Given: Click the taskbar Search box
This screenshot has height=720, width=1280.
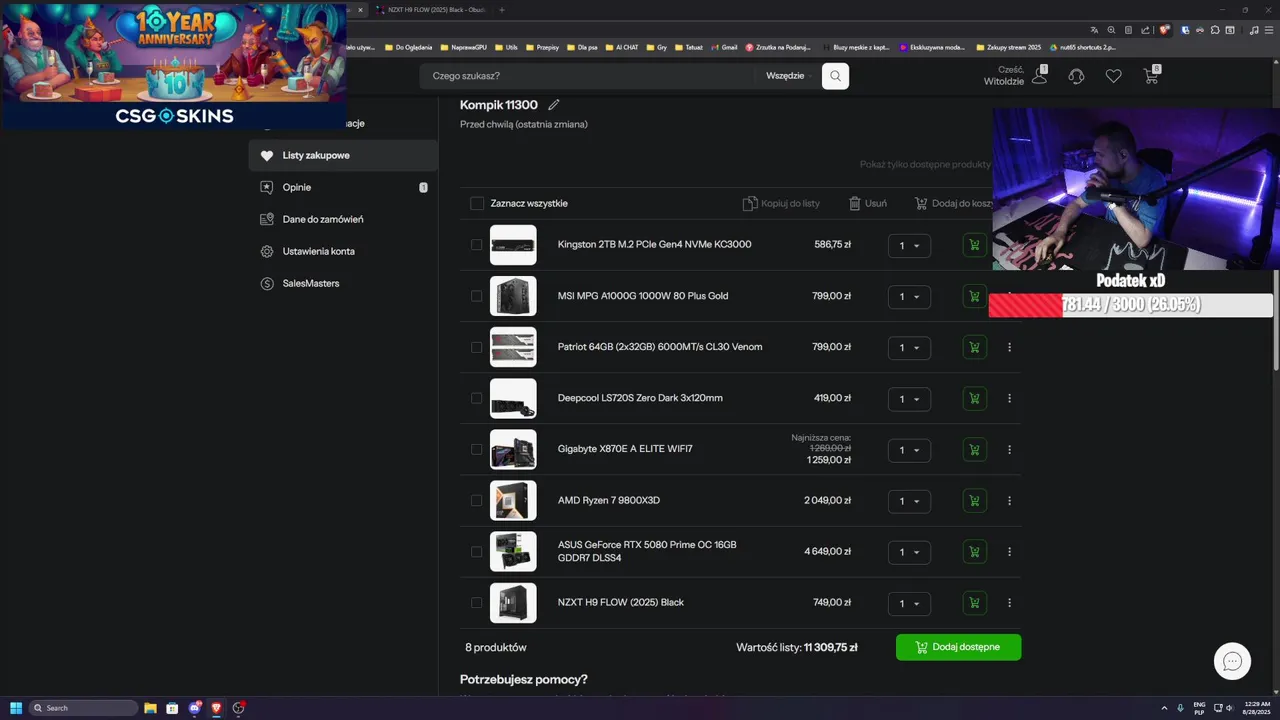Looking at the screenshot, I should pos(84,708).
